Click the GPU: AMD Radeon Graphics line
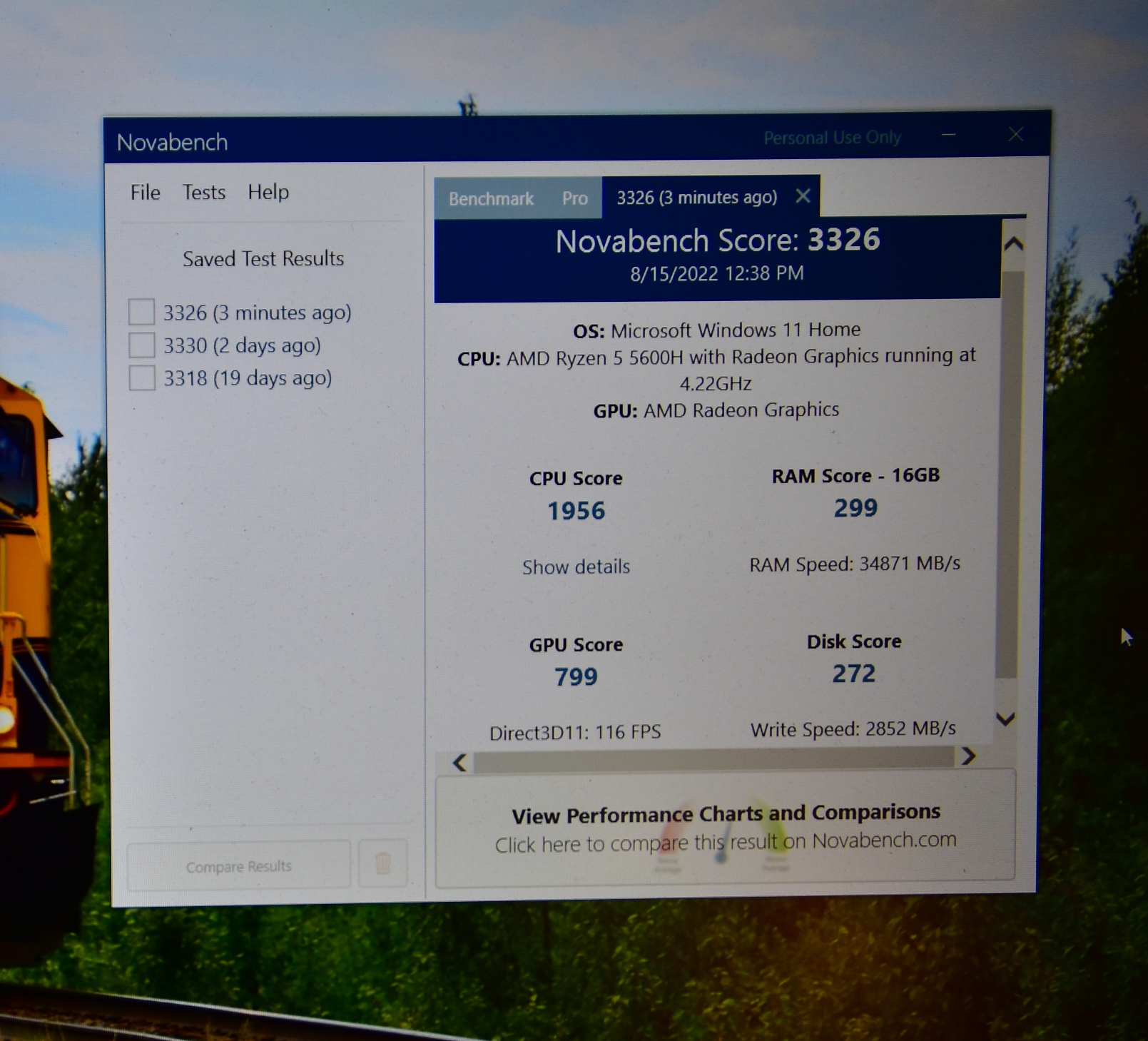The width and height of the screenshot is (1148, 1041). [716, 410]
